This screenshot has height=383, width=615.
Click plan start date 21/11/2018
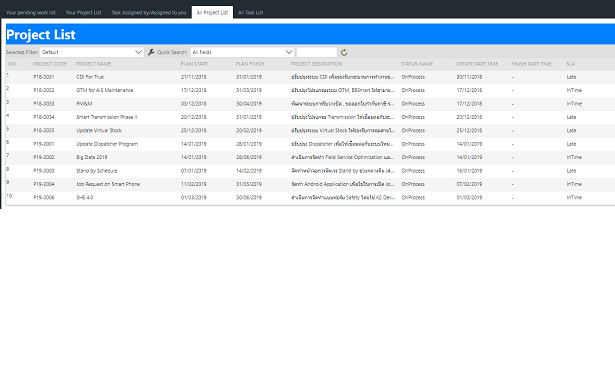tap(194, 77)
